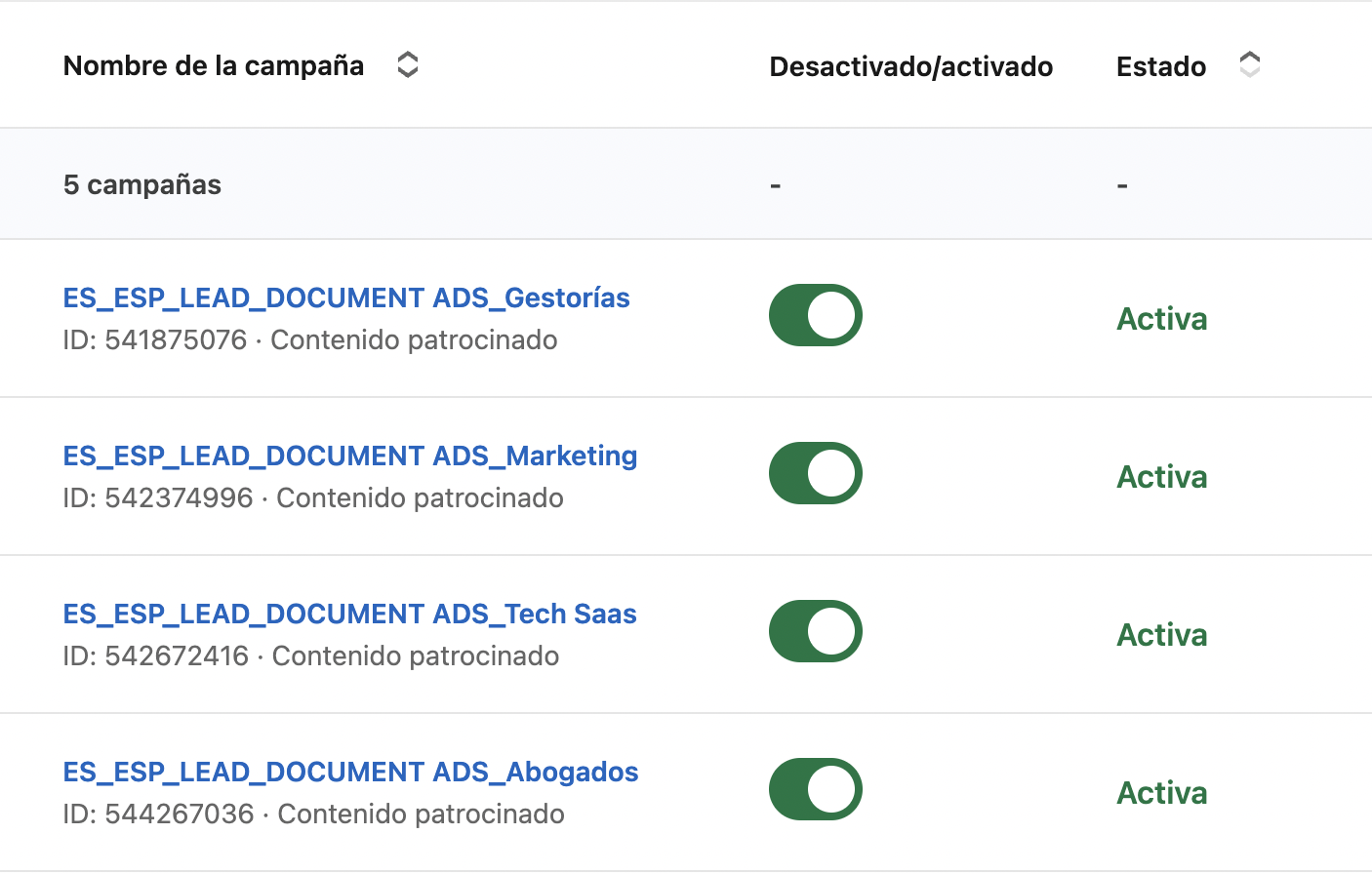Viewport: 1372px width, 874px height.
Task: Turn off the ADS_Marketing campaign switch
Action: [816, 473]
